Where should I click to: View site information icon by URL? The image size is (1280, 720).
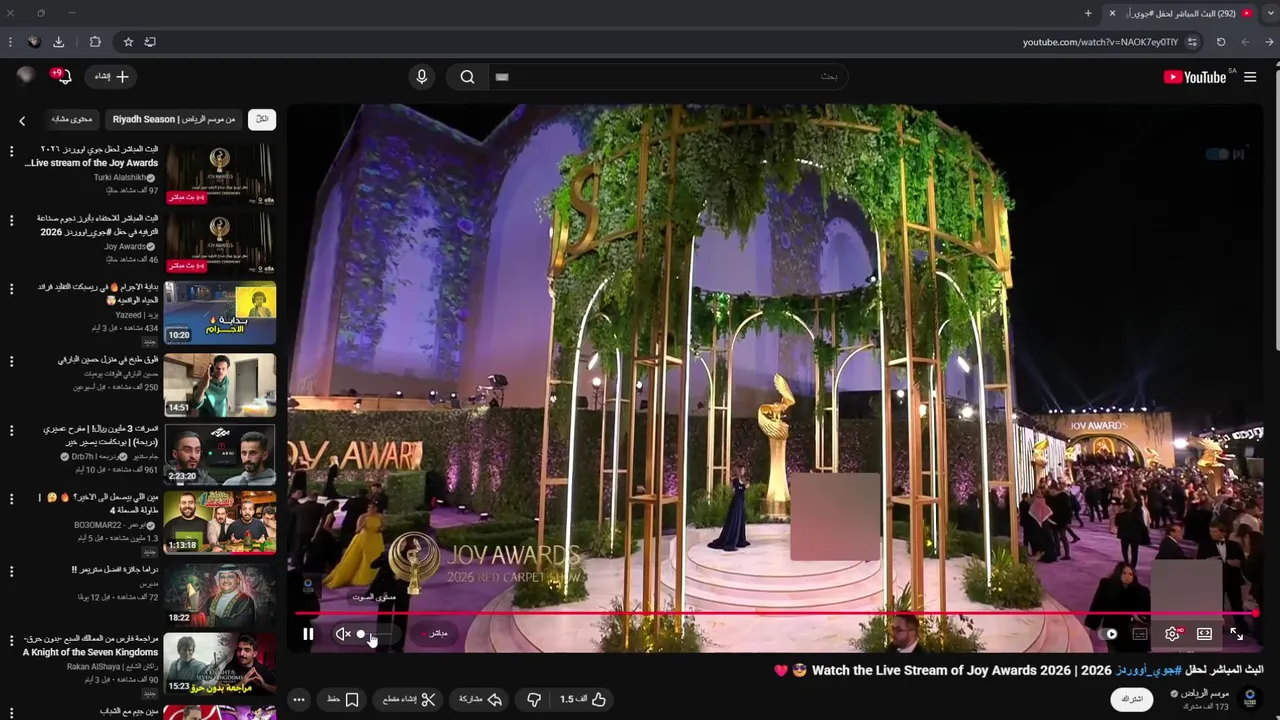(x=1192, y=42)
